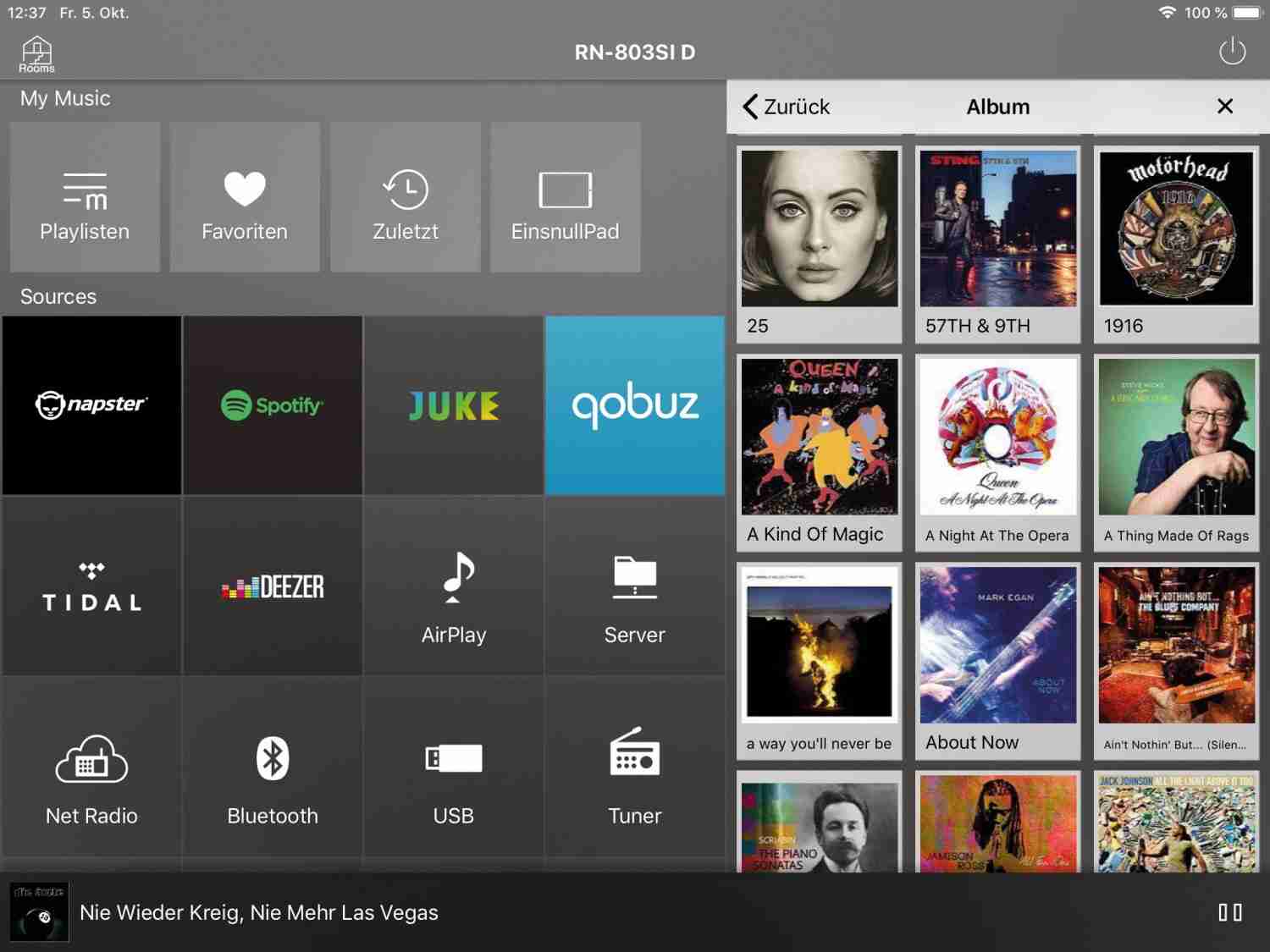This screenshot has height=952, width=1270.
Task: Go back with Zurück
Action: click(x=786, y=107)
